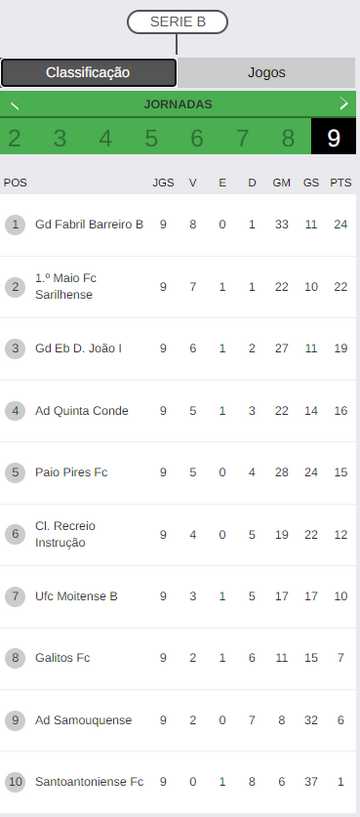Click position badge 7 for Ufc Moitense B
This screenshot has height=817, width=360.
(15, 596)
